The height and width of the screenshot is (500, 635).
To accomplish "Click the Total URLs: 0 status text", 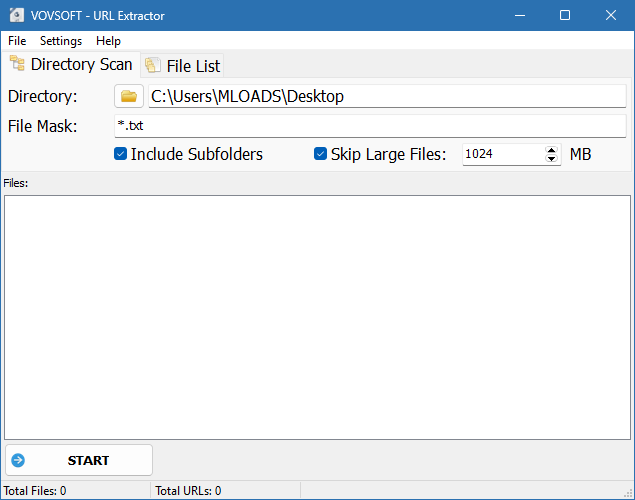I will tap(188, 491).
